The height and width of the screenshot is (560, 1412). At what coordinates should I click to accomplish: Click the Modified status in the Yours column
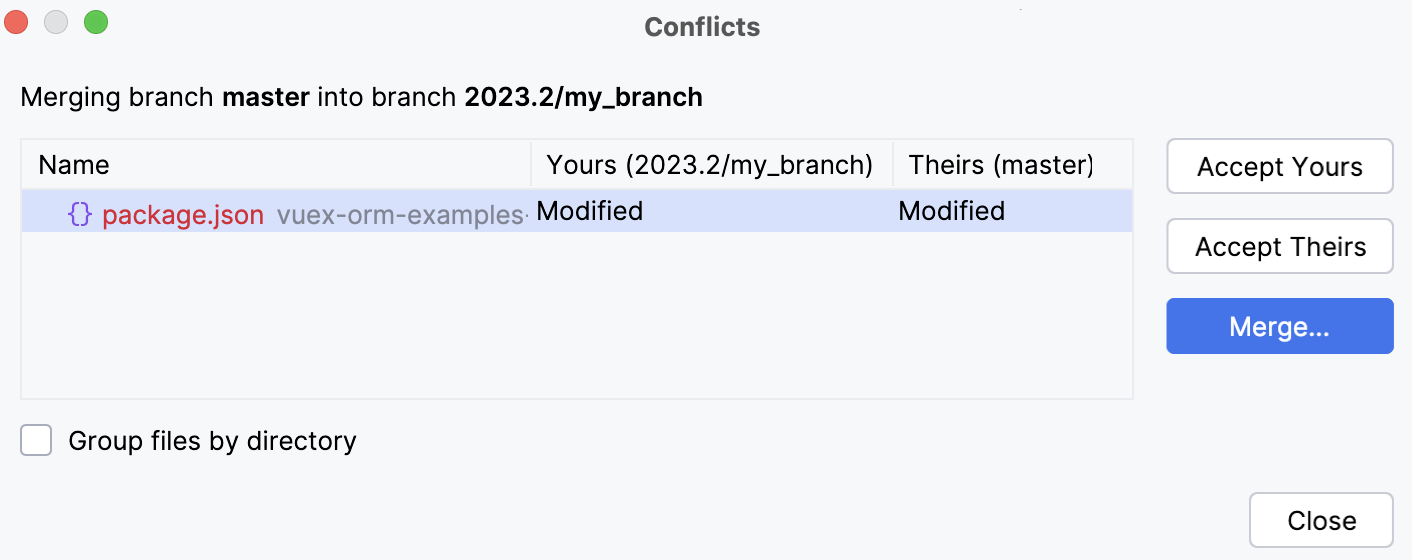pos(590,211)
